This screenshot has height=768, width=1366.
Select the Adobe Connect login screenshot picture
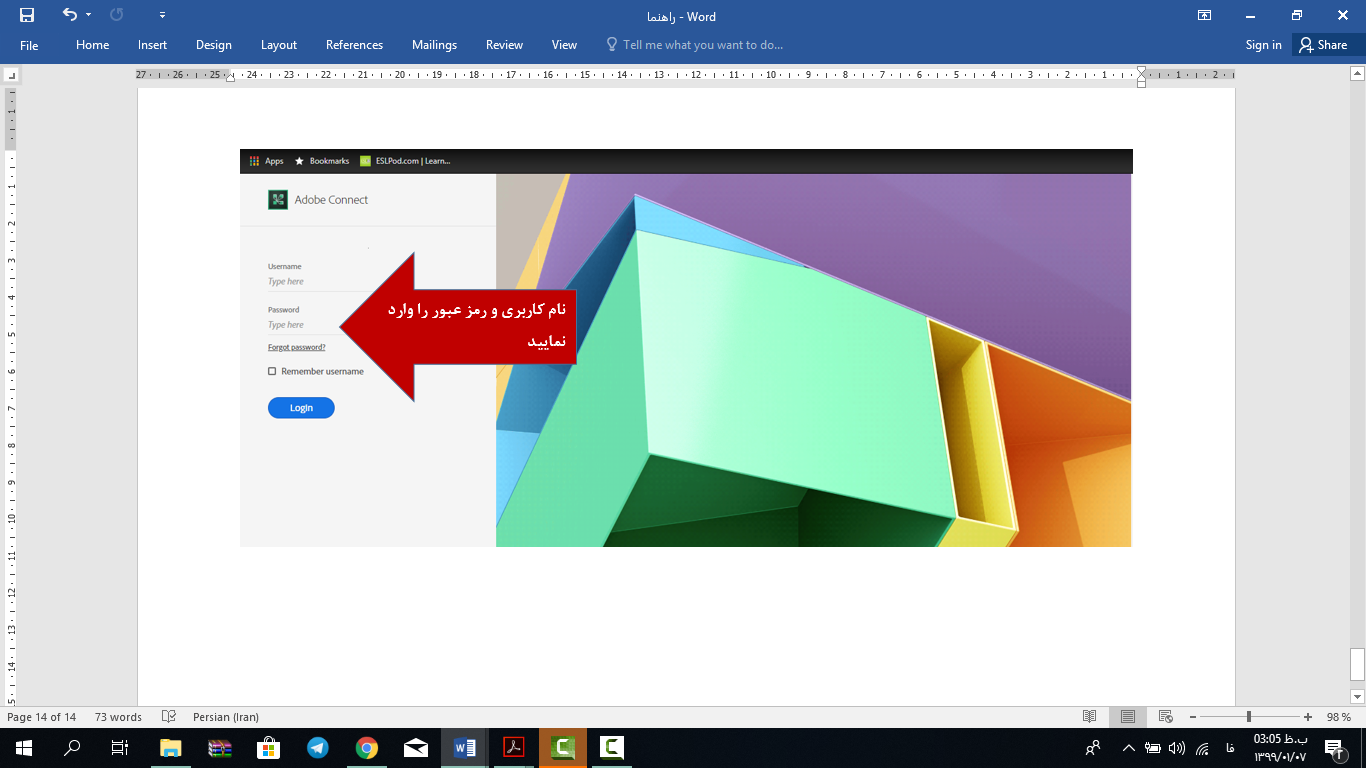(x=686, y=348)
